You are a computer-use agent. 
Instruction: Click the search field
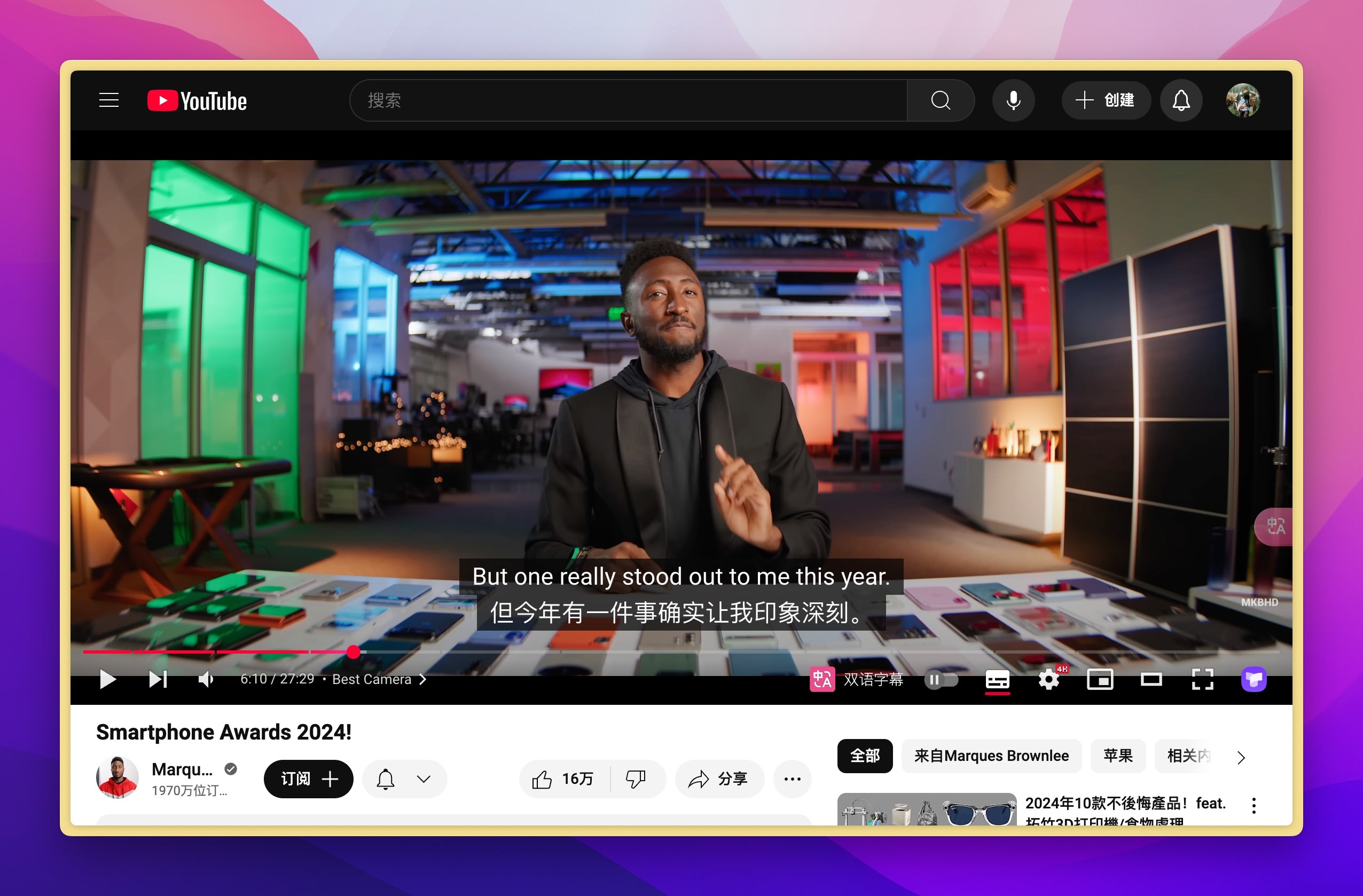(x=629, y=101)
